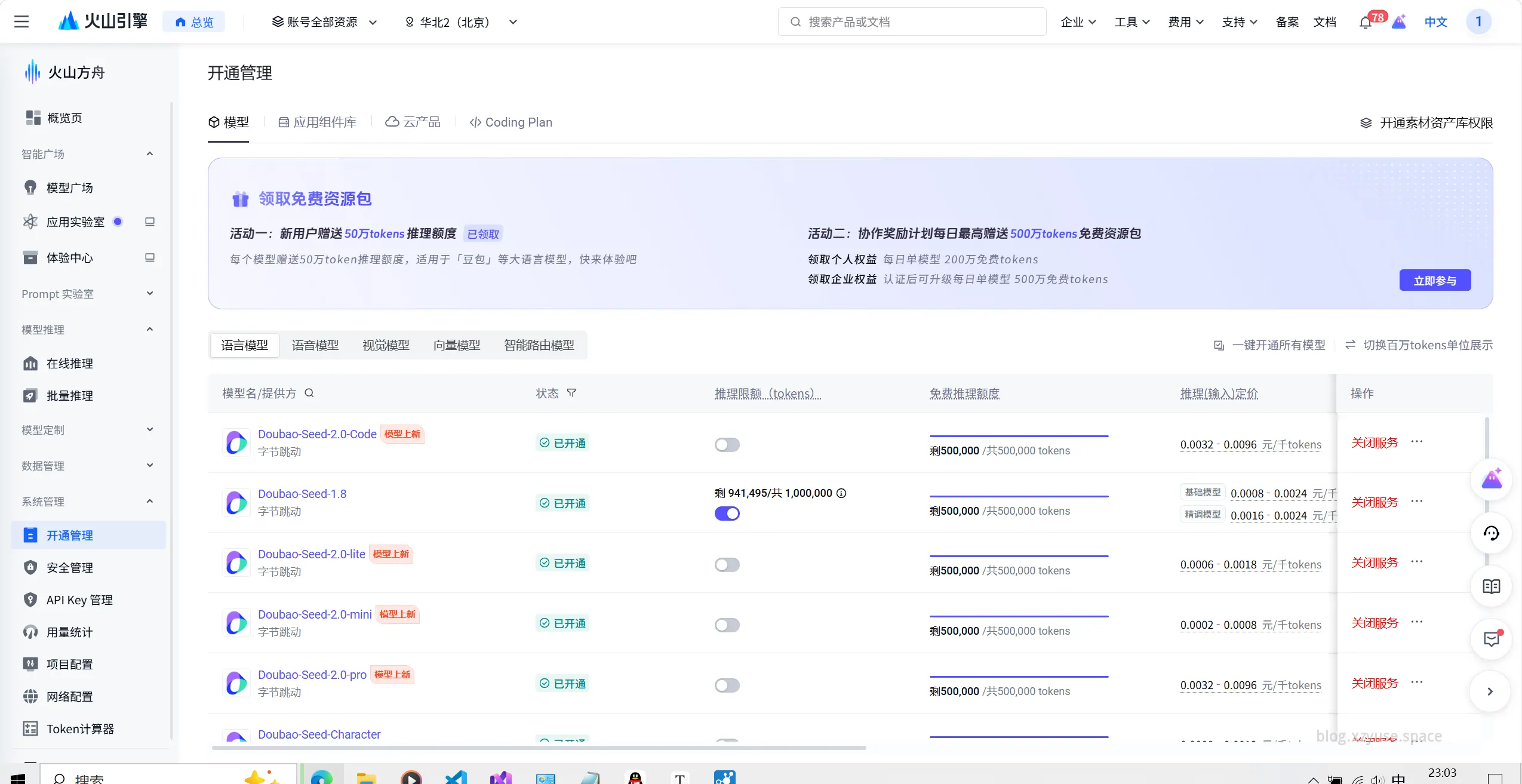1522x784 pixels.
Task: Open the hamburger menu icon
Action: (x=21, y=22)
